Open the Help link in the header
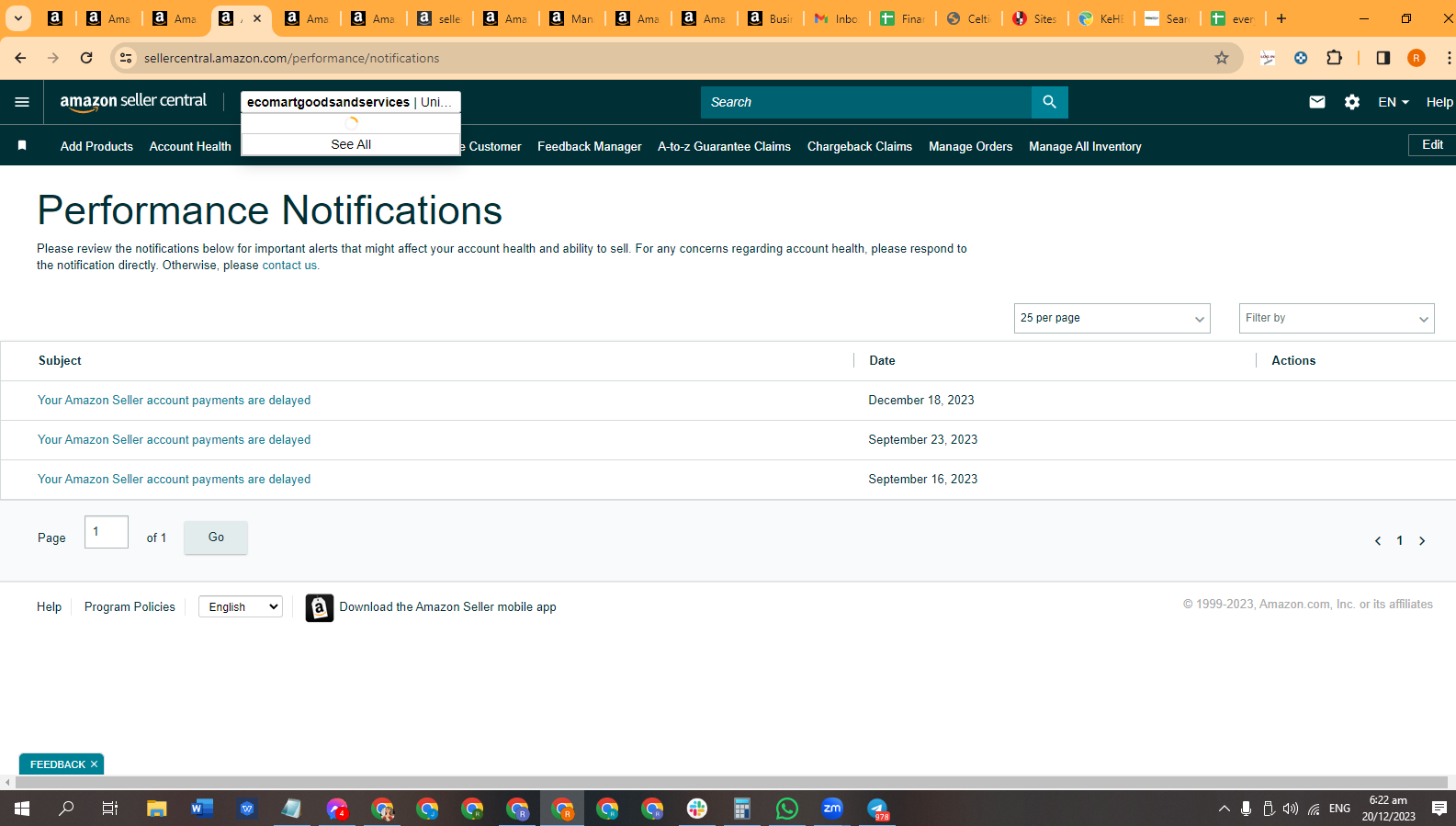This screenshot has width=1456, height=826. click(1439, 102)
